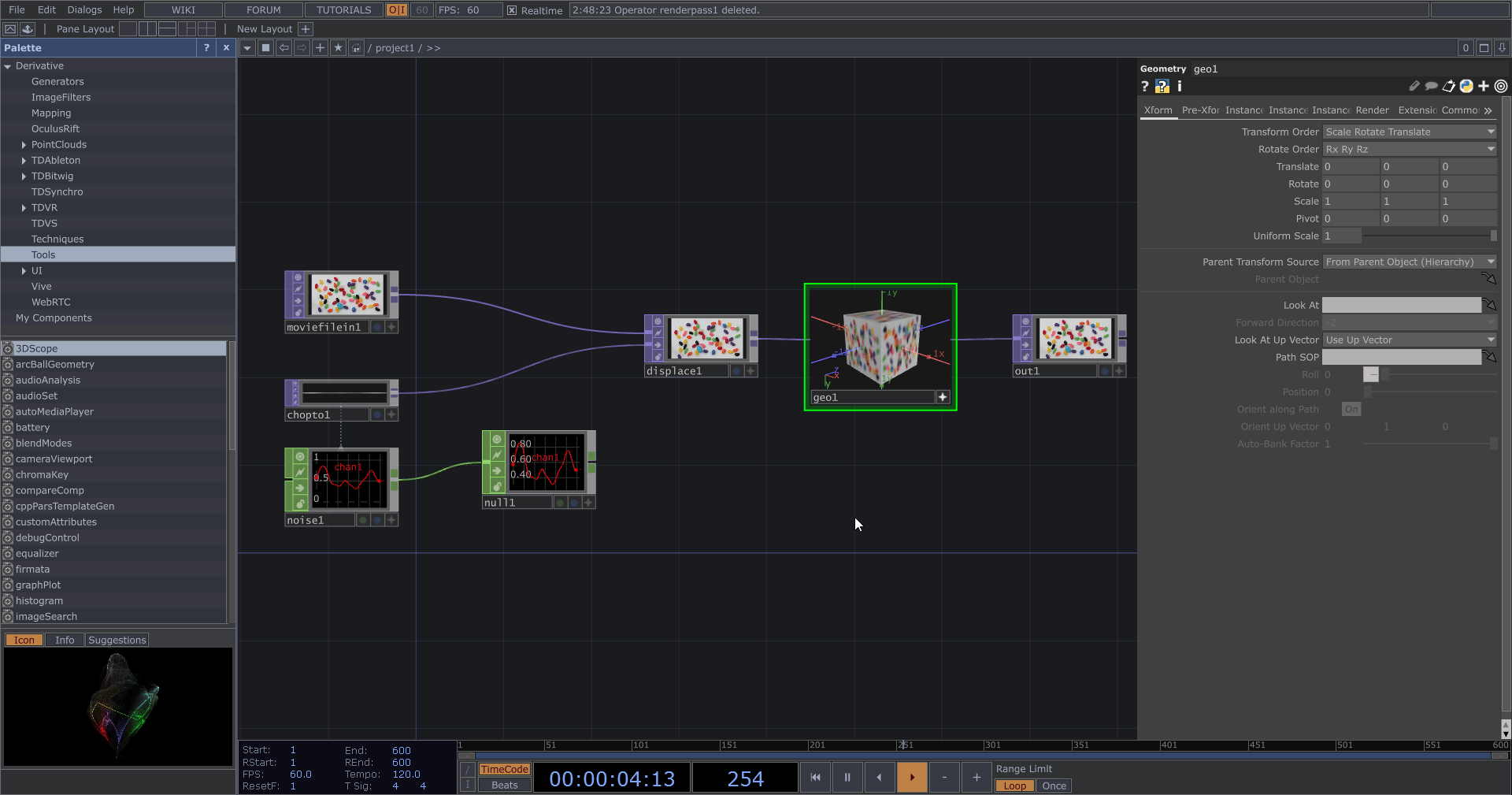Open the Parent Transform Source dropdown
Image resolution: width=1512 pixels, height=795 pixels.
pyautogui.click(x=1409, y=262)
